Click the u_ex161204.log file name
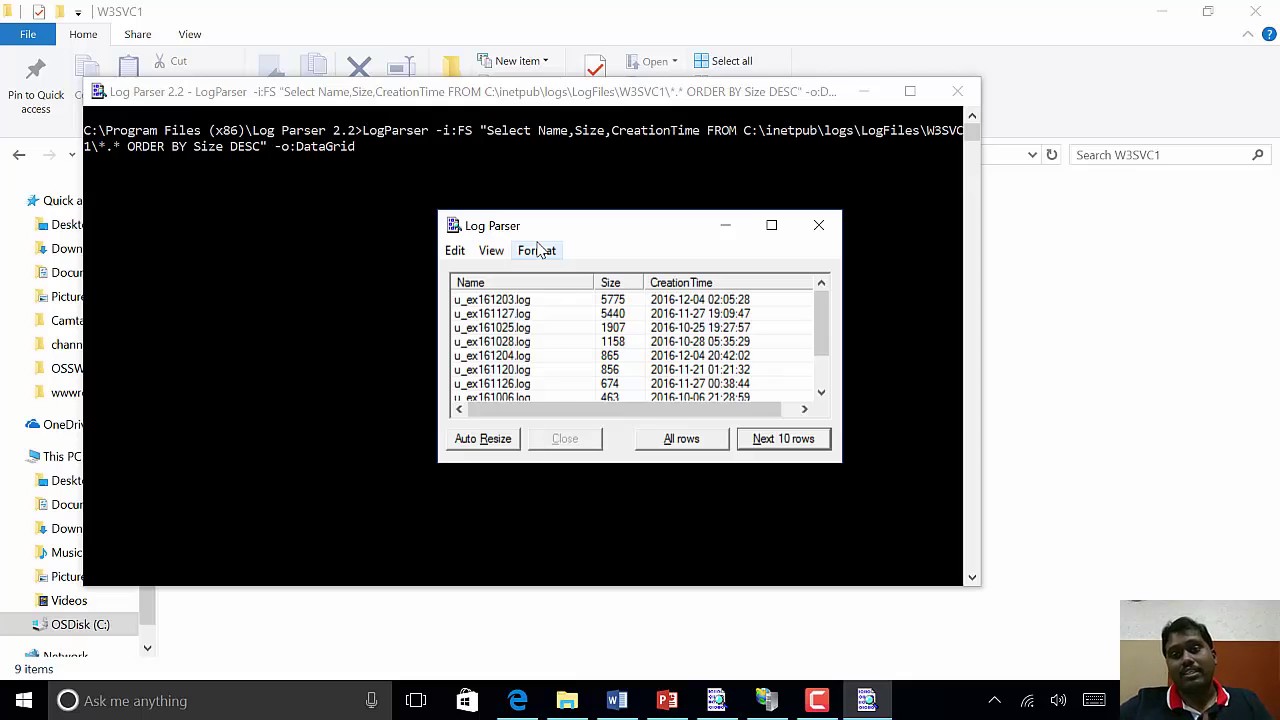 point(492,356)
